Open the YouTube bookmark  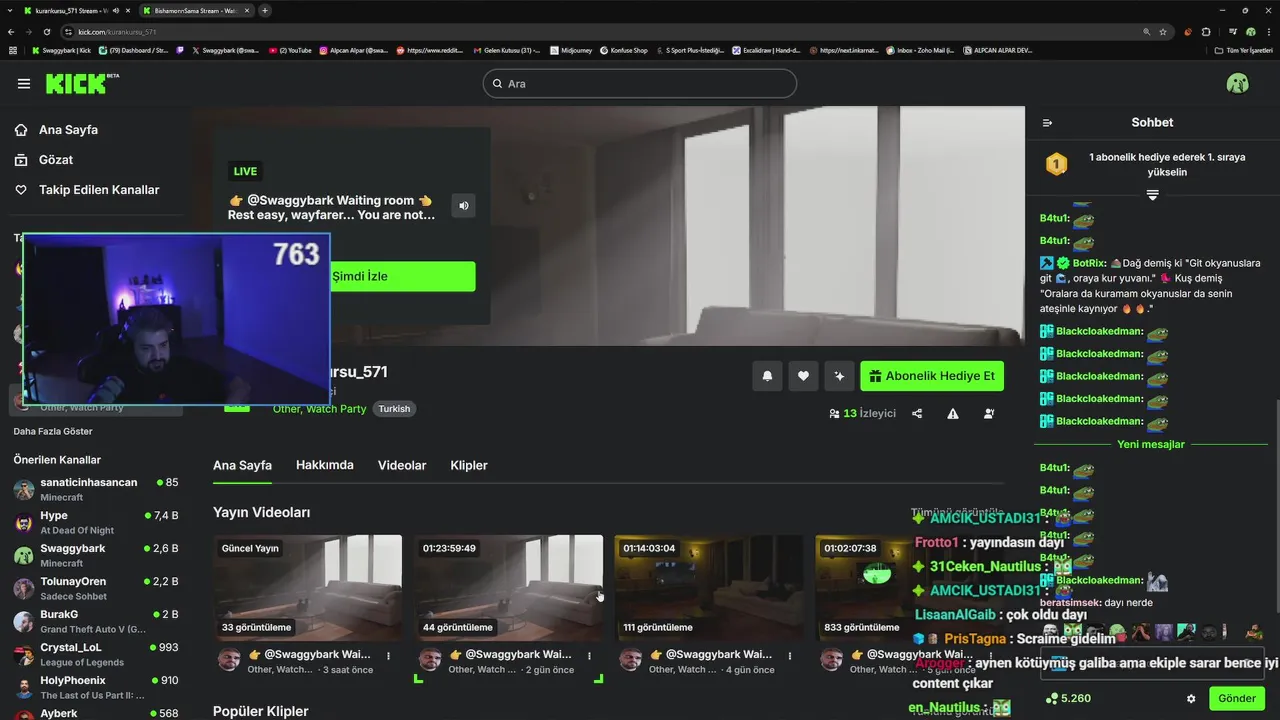(x=290, y=50)
